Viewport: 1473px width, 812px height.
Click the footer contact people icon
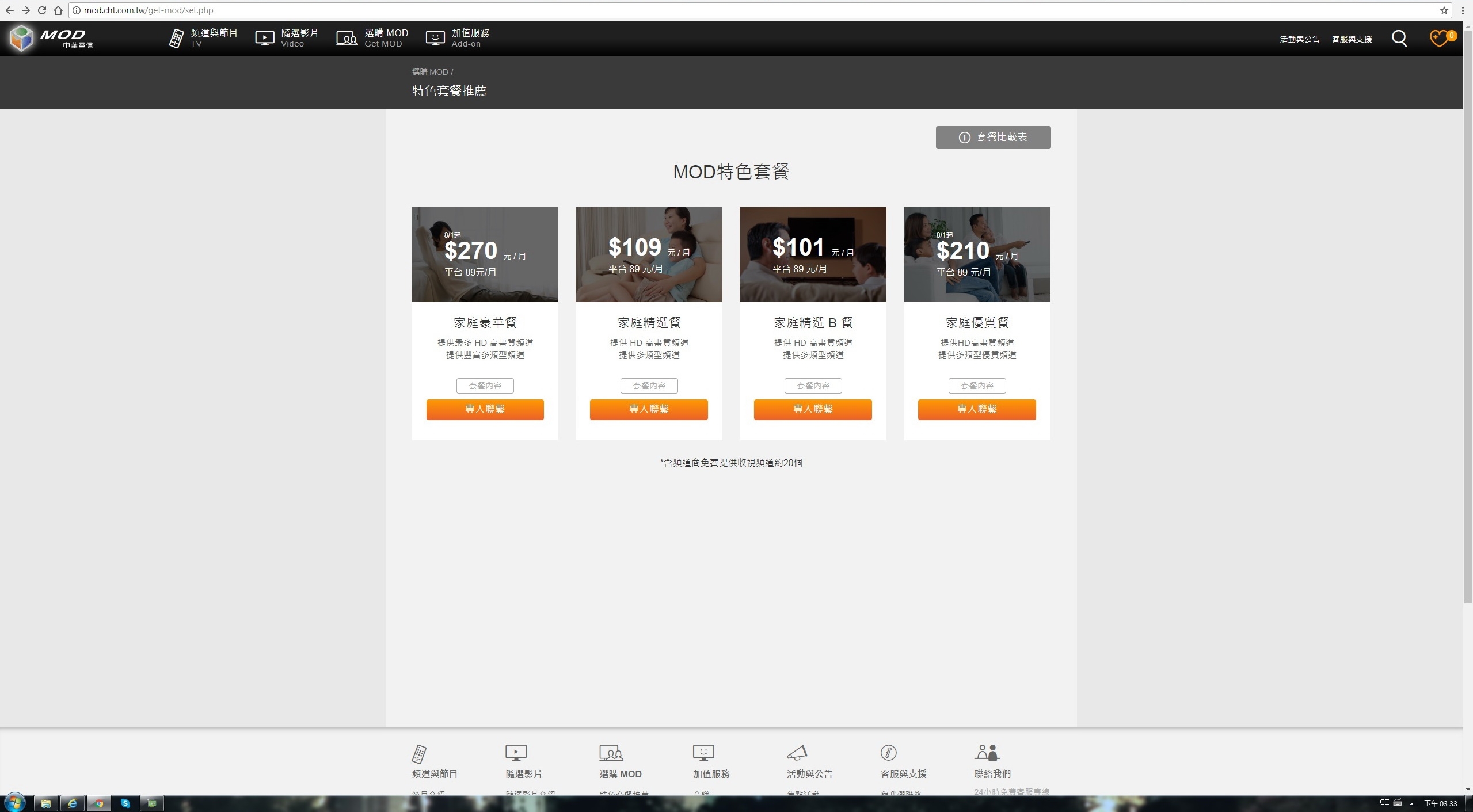tap(987, 753)
